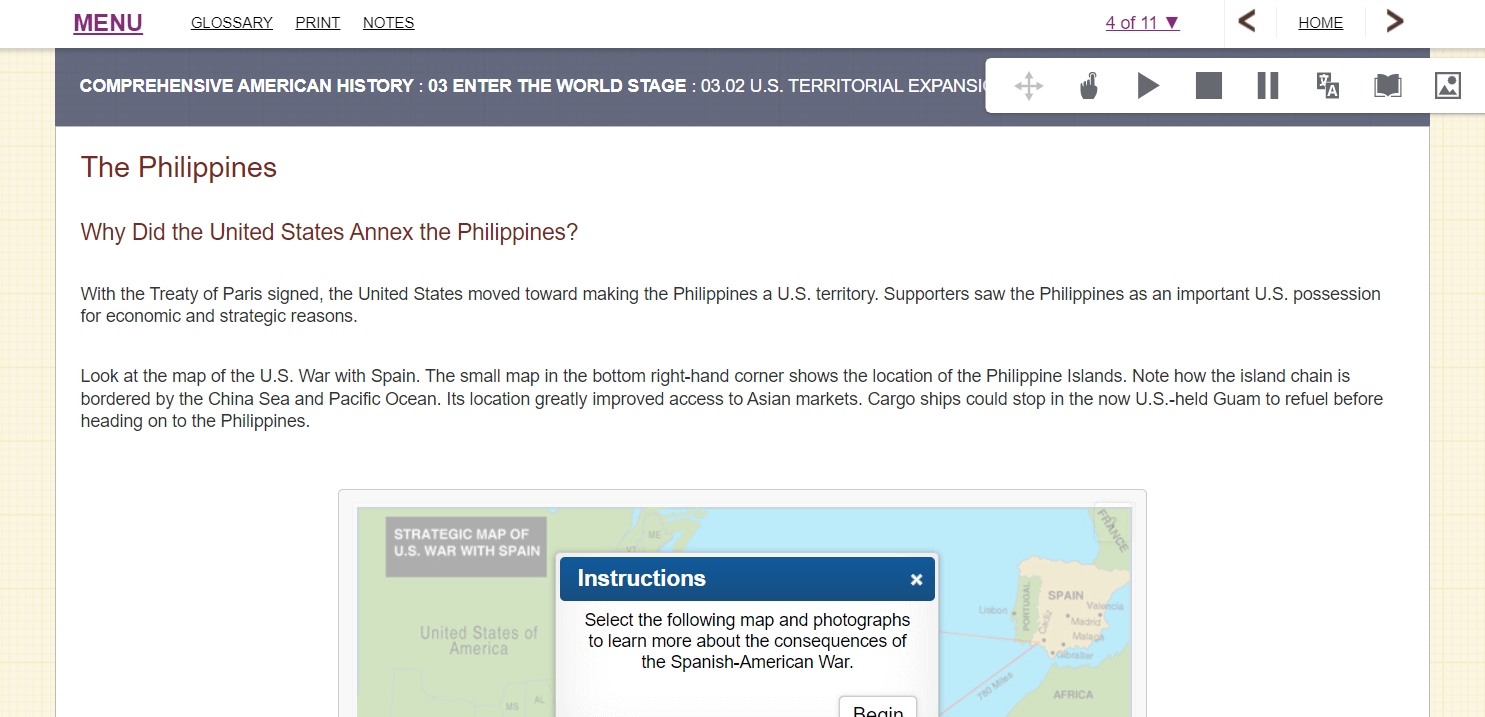
Task: Return to HOME page
Action: coord(1320,23)
